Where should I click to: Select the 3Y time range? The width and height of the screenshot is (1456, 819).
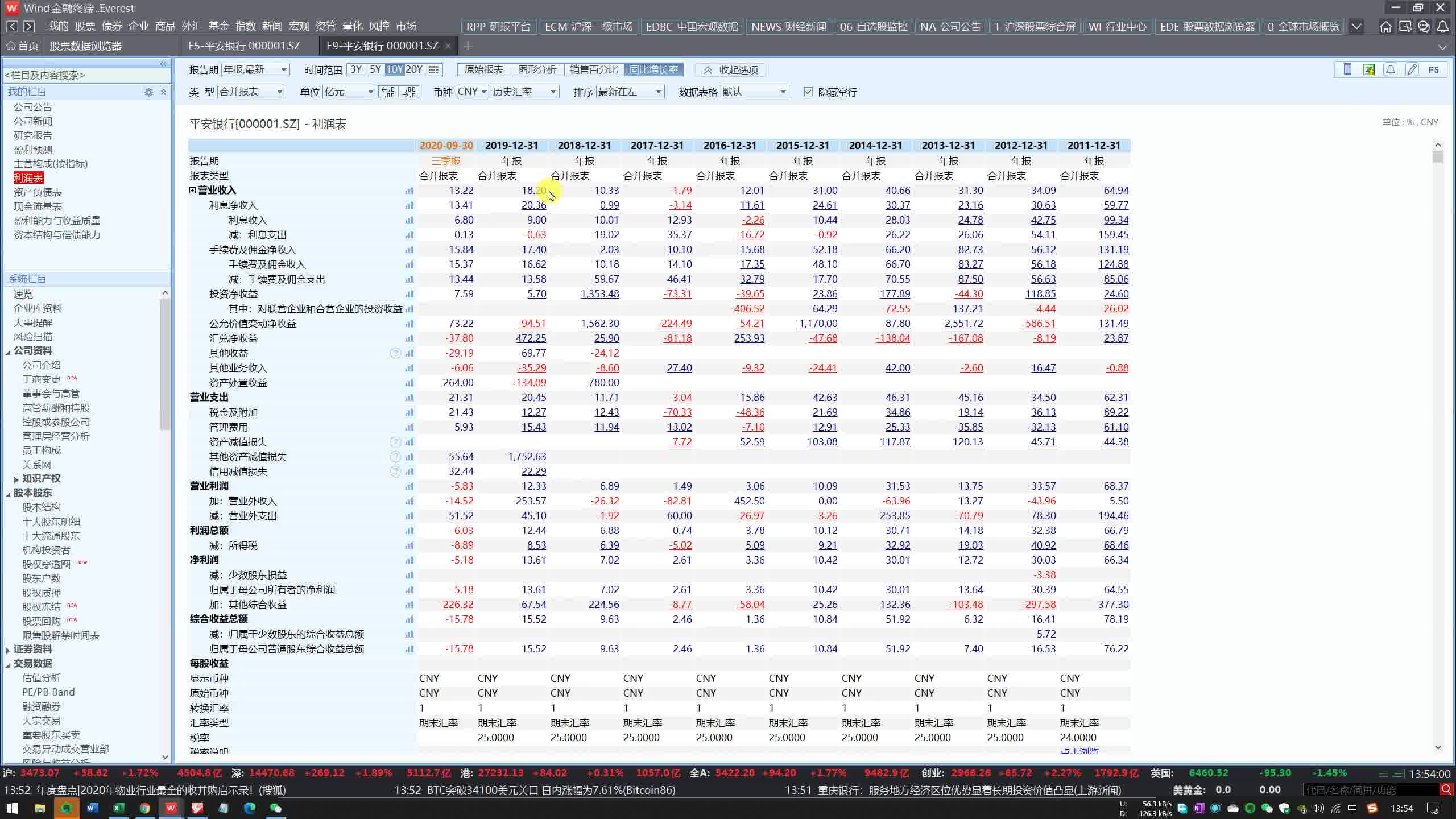tap(356, 69)
